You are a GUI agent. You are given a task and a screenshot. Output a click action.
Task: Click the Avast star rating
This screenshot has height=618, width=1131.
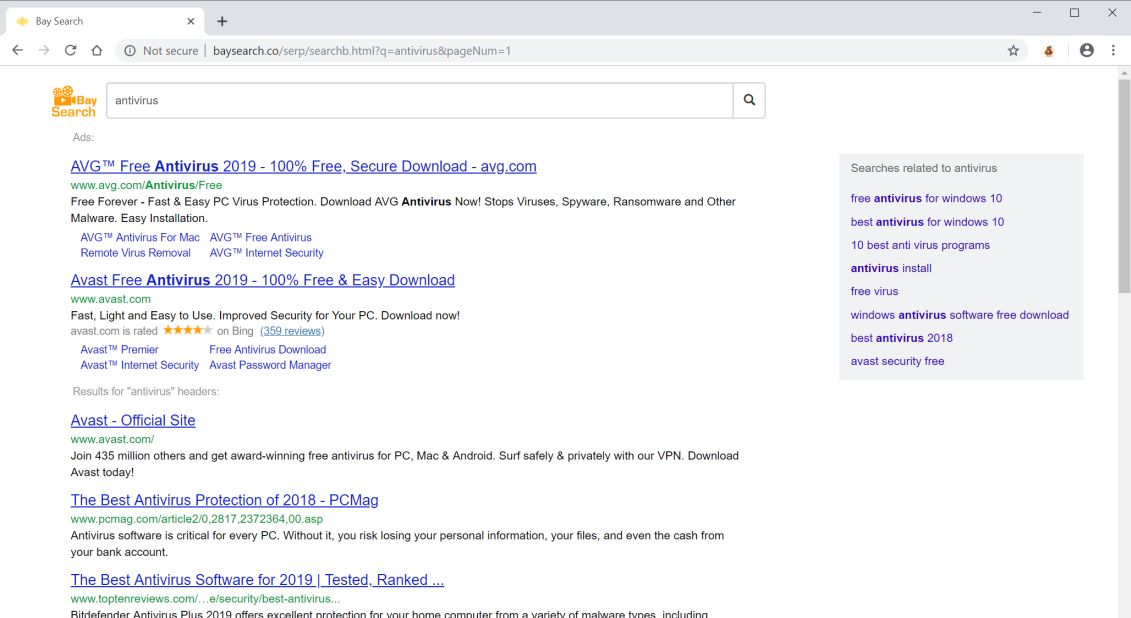coord(188,330)
